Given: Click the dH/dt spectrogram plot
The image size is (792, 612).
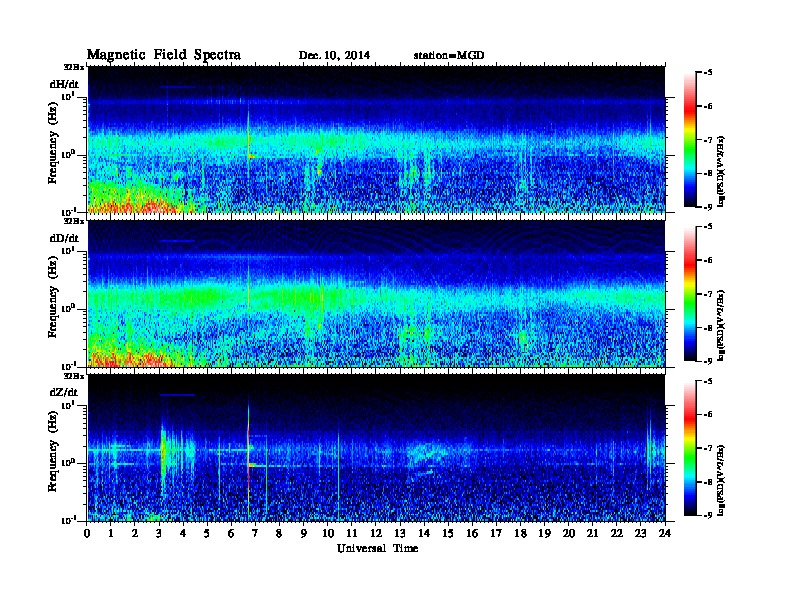Looking at the screenshot, I should [376, 139].
